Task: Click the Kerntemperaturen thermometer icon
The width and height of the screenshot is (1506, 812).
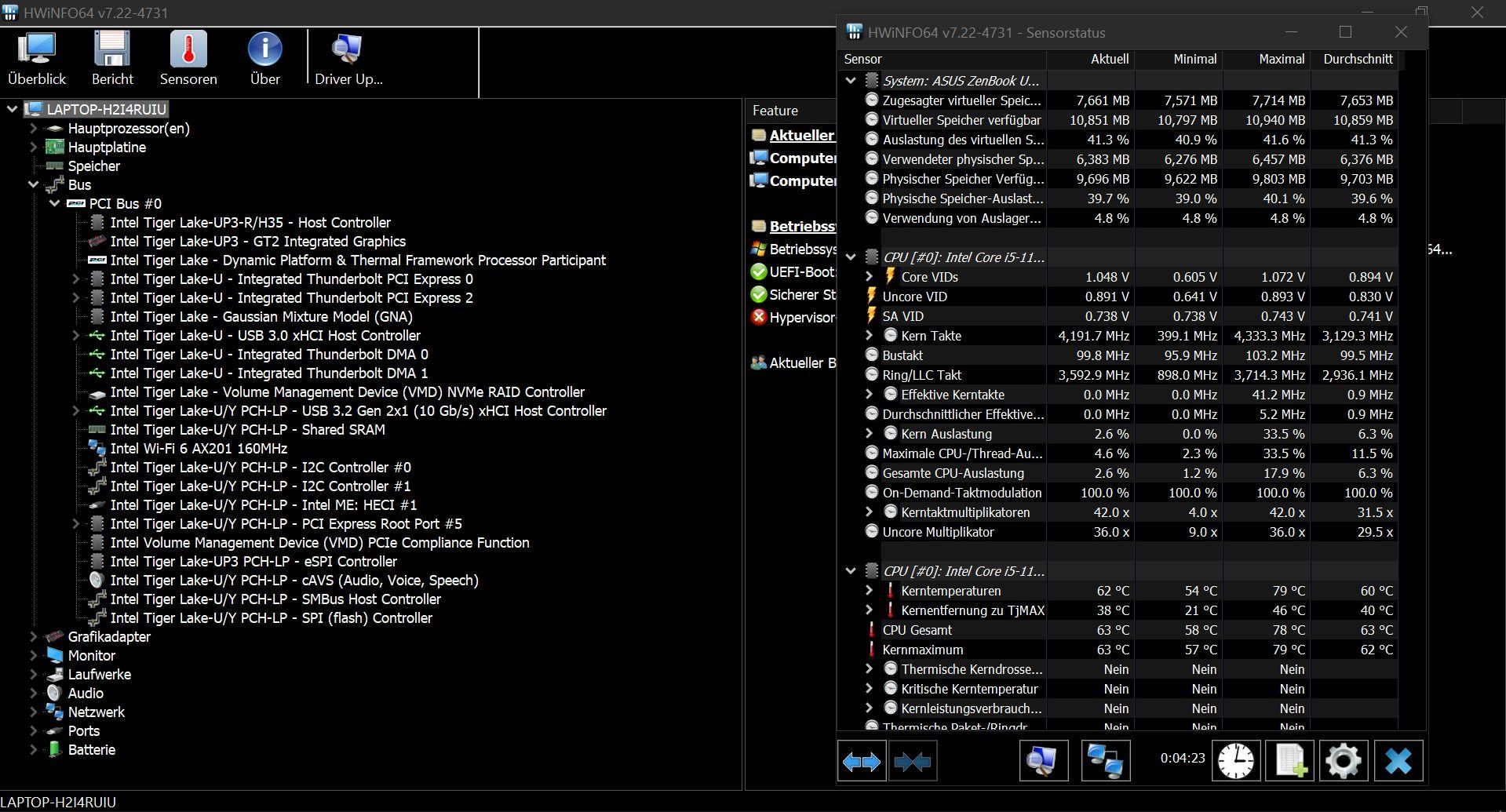Action: click(890, 590)
